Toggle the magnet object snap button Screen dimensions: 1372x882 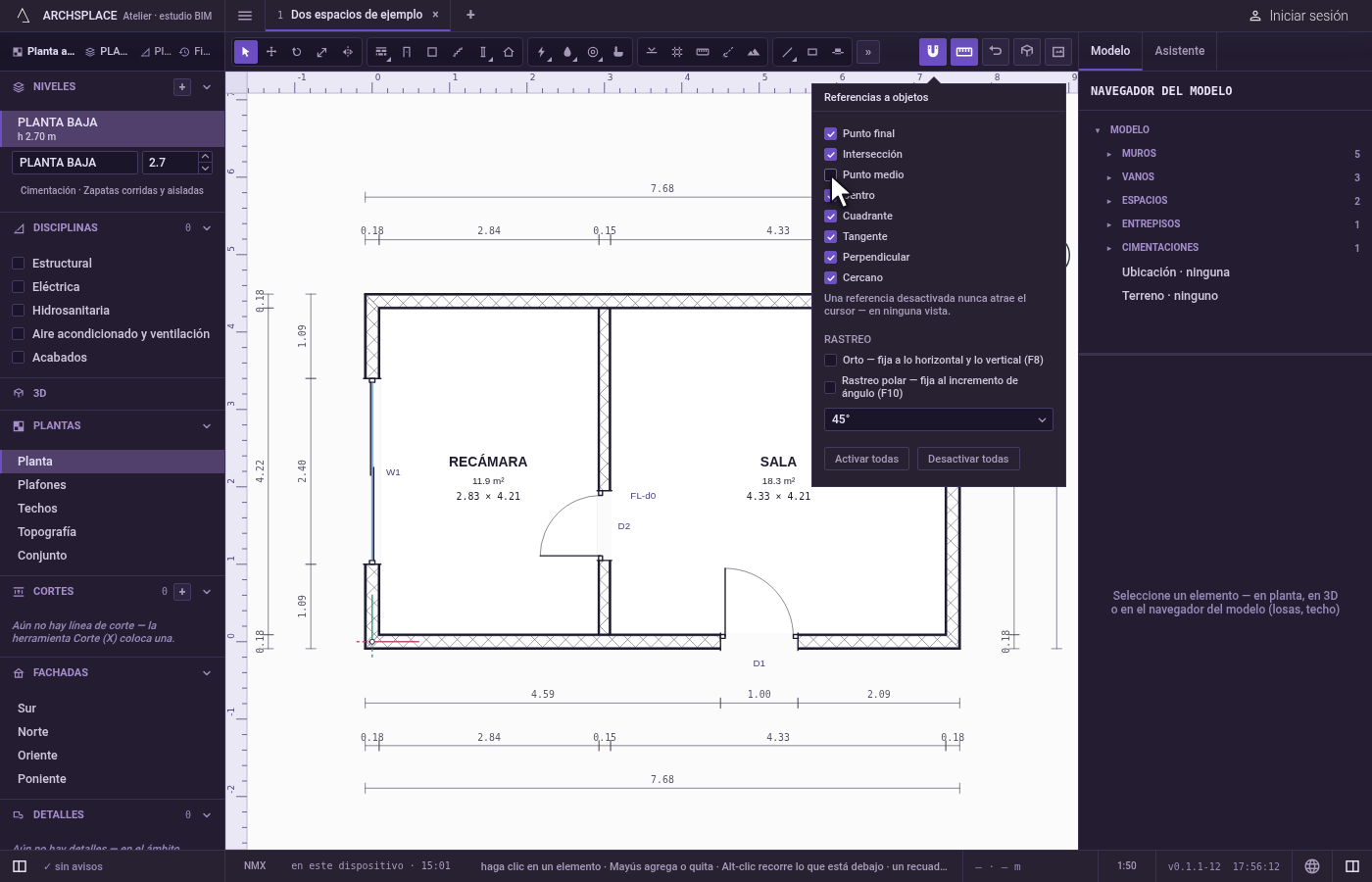pyautogui.click(x=933, y=51)
